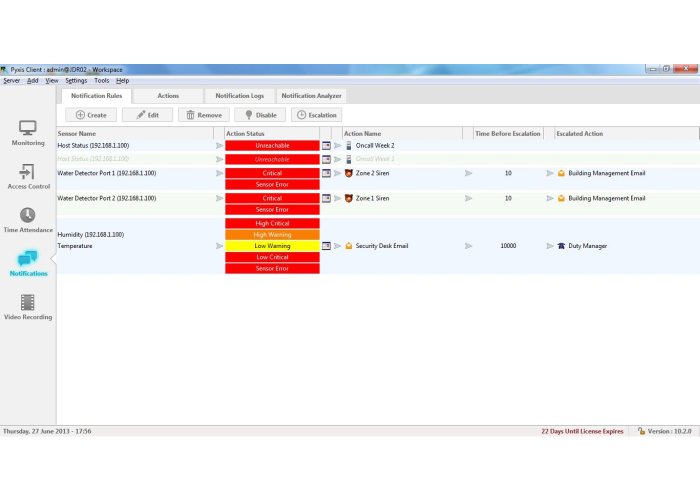
Task: Select the Humidity (192.168.1.100) sensor
Action: coord(91,234)
